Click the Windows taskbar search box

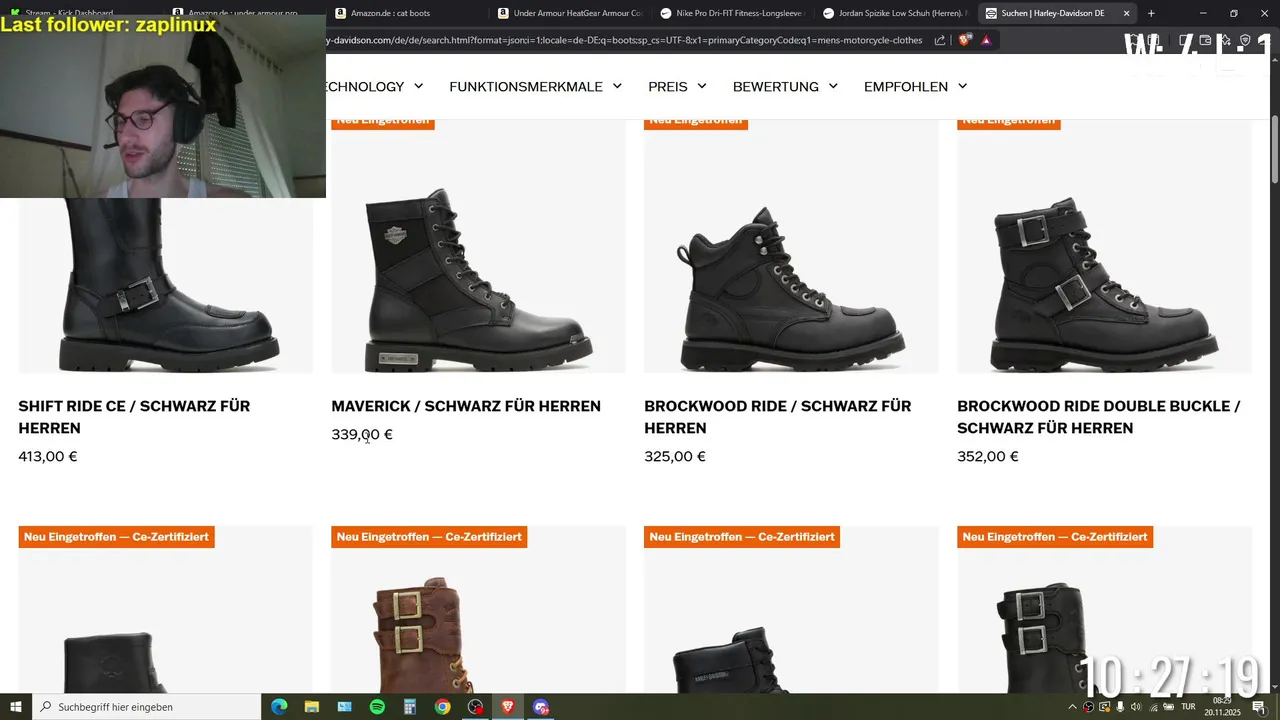146,707
